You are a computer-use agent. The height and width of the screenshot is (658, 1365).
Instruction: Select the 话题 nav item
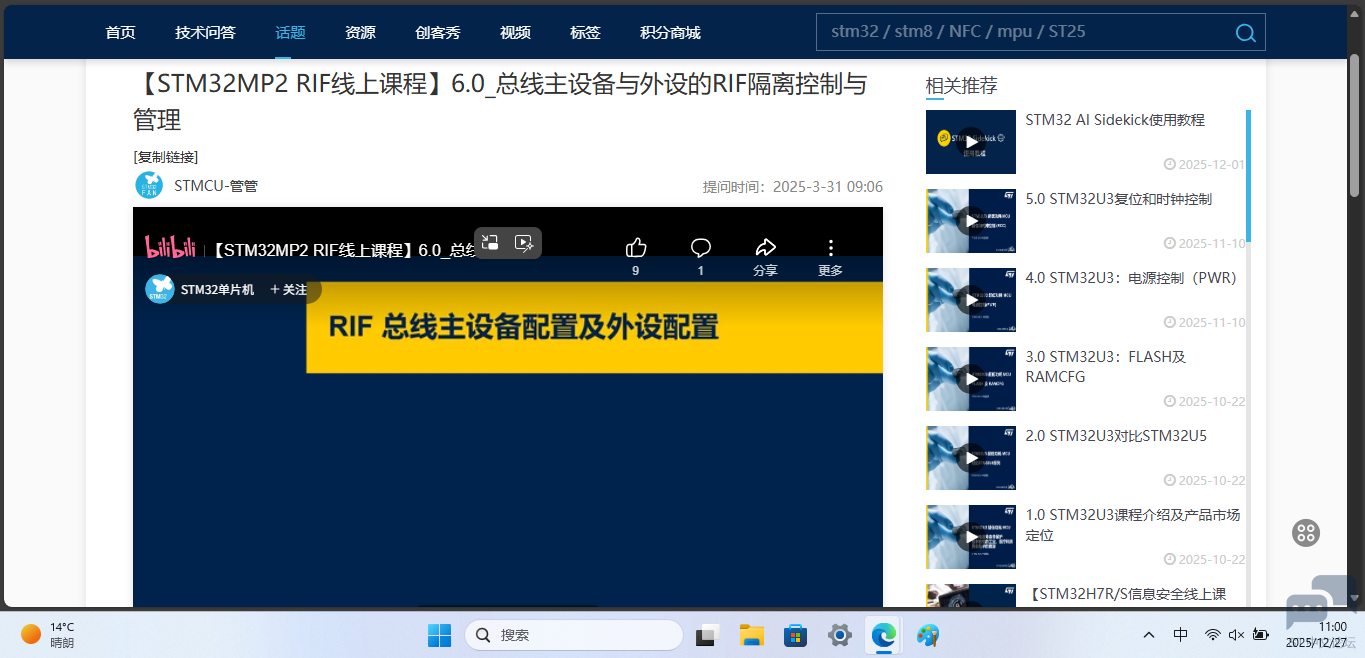[290, 33]
